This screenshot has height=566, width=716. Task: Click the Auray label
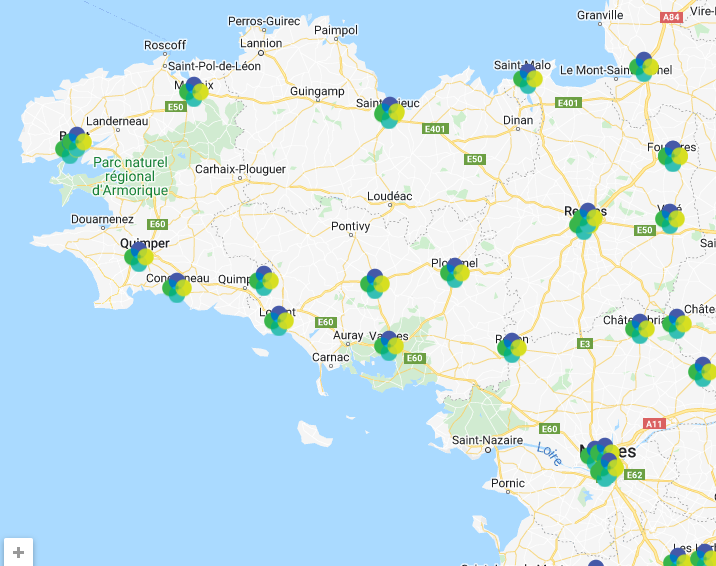tap(348, 335)
